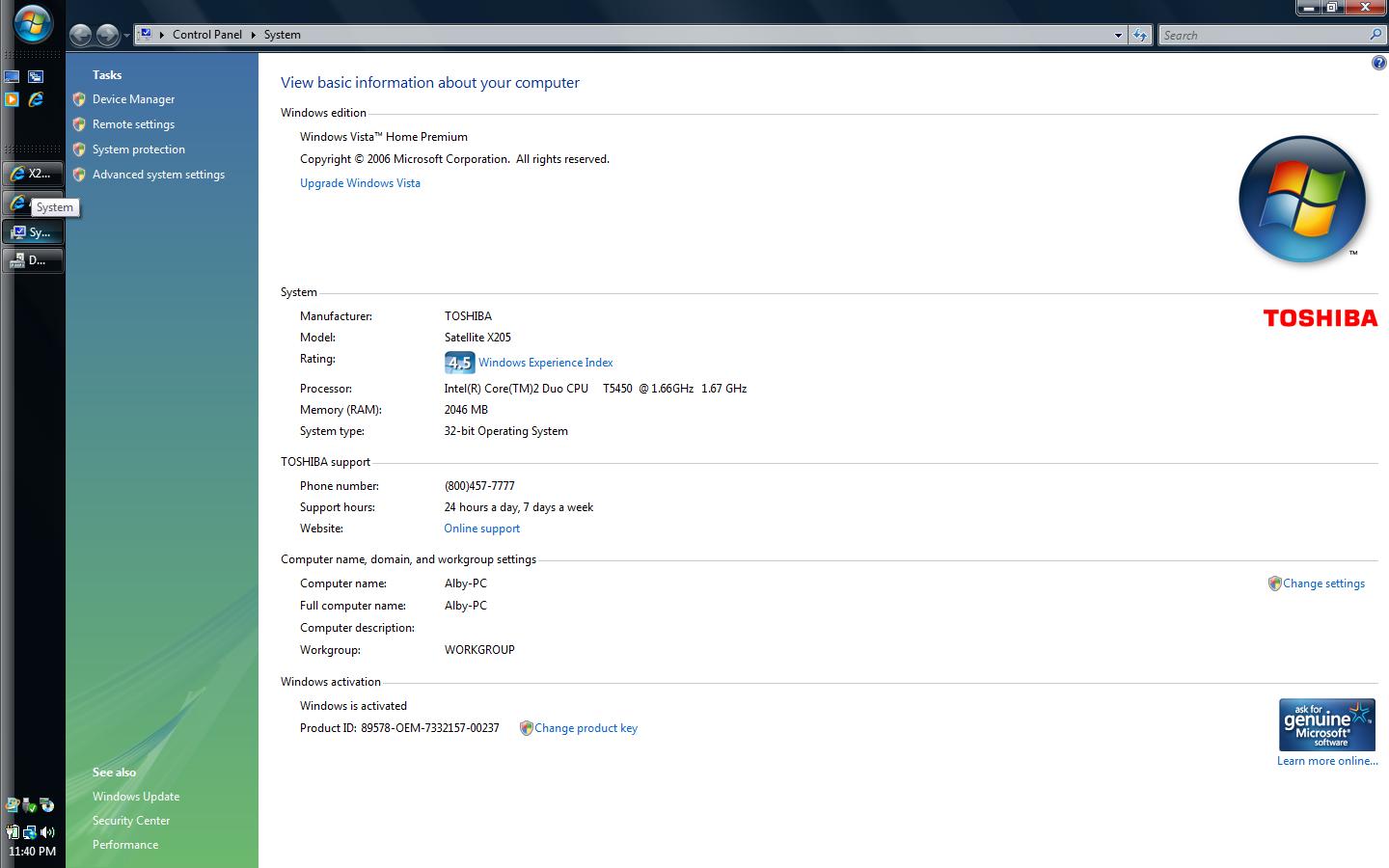The image size is (1389, 868).
Task: Go back with the Back arrow button
Action: pyautogui.click(x=81, y=36)
